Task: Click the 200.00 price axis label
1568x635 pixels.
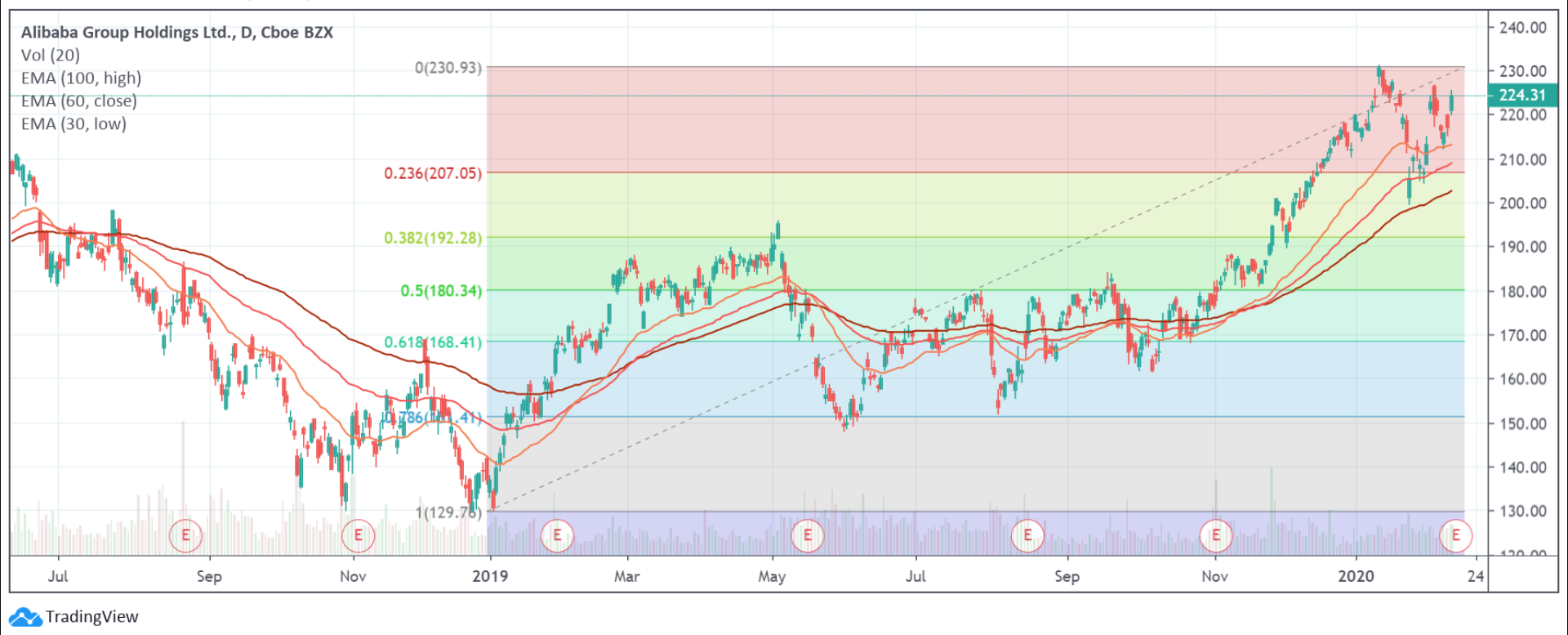Action: coord(1522,203)
